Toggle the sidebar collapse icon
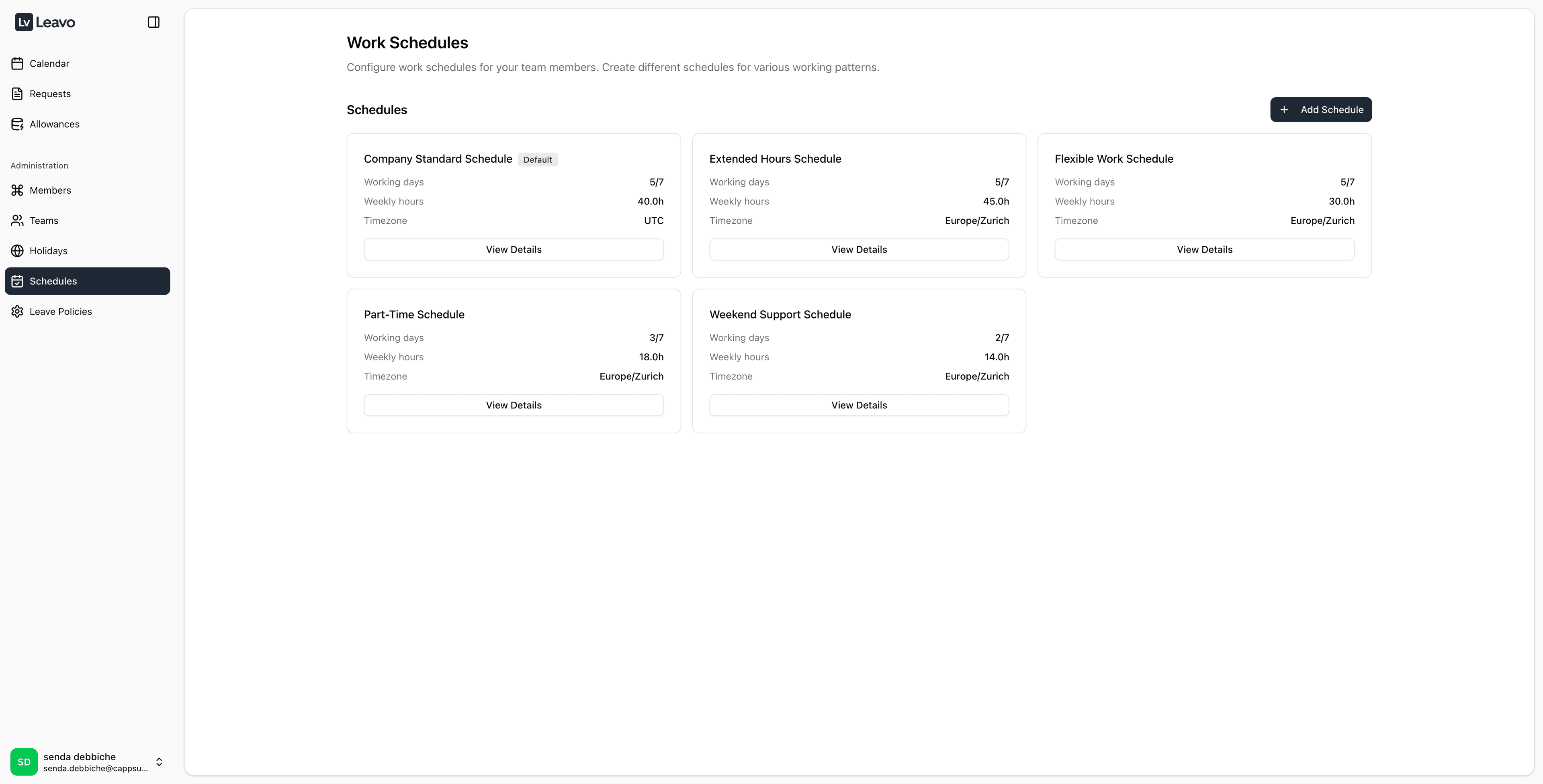The height and width of the screenshot is (784, 1543). [x=153, y=22]
